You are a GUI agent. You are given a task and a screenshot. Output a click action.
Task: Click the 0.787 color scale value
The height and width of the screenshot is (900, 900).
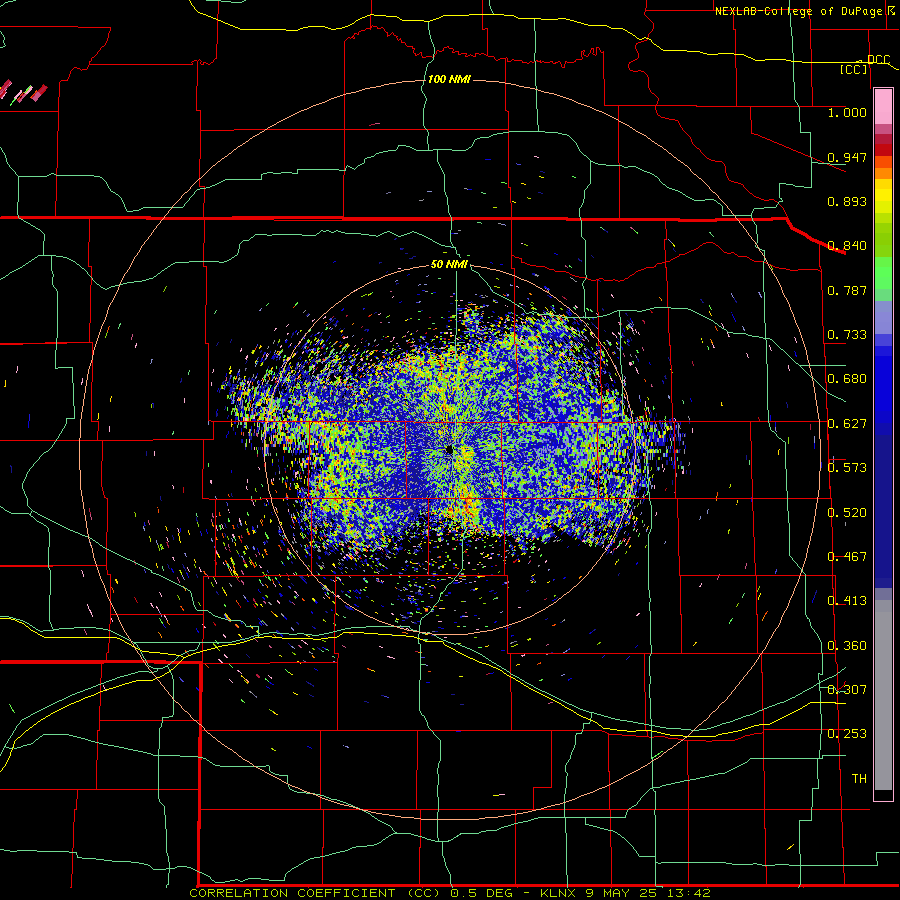pos(847,290)
